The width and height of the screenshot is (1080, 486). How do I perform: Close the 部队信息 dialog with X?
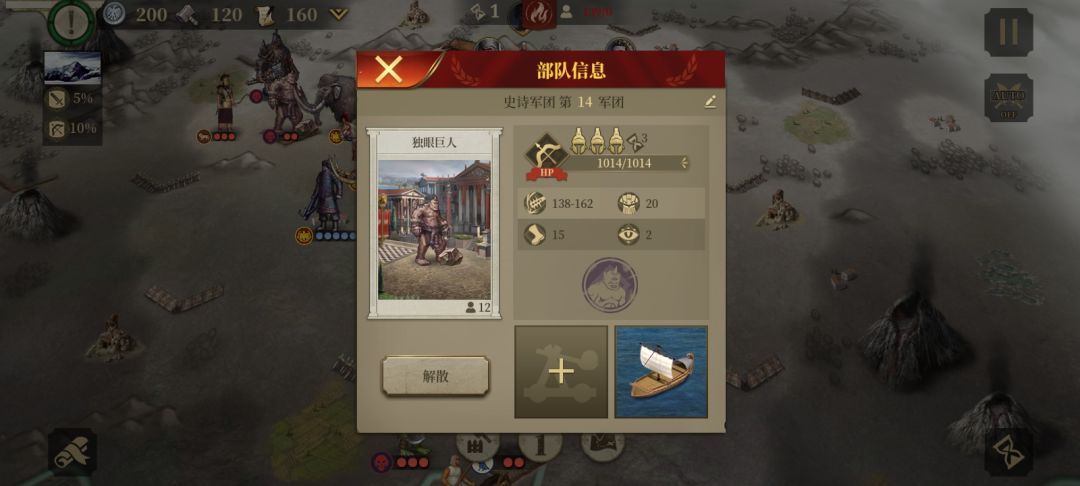point(388,70)
